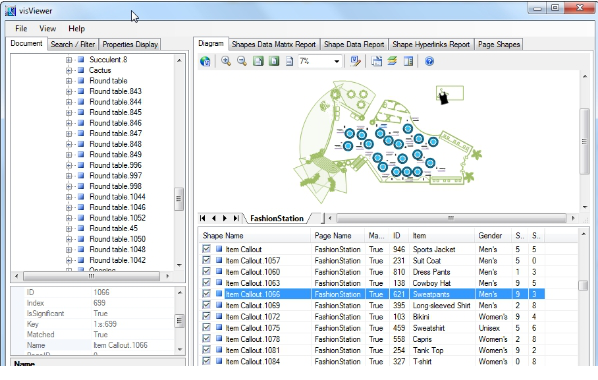Uncheck the Item Callout.1078 checkbox
The width and height of the screenshot is (598, 380).
click(x=206, y=338)
